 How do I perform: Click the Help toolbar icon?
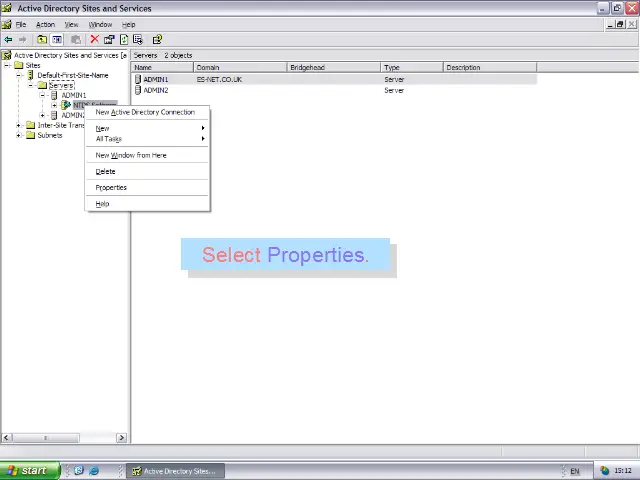point(157,40)
